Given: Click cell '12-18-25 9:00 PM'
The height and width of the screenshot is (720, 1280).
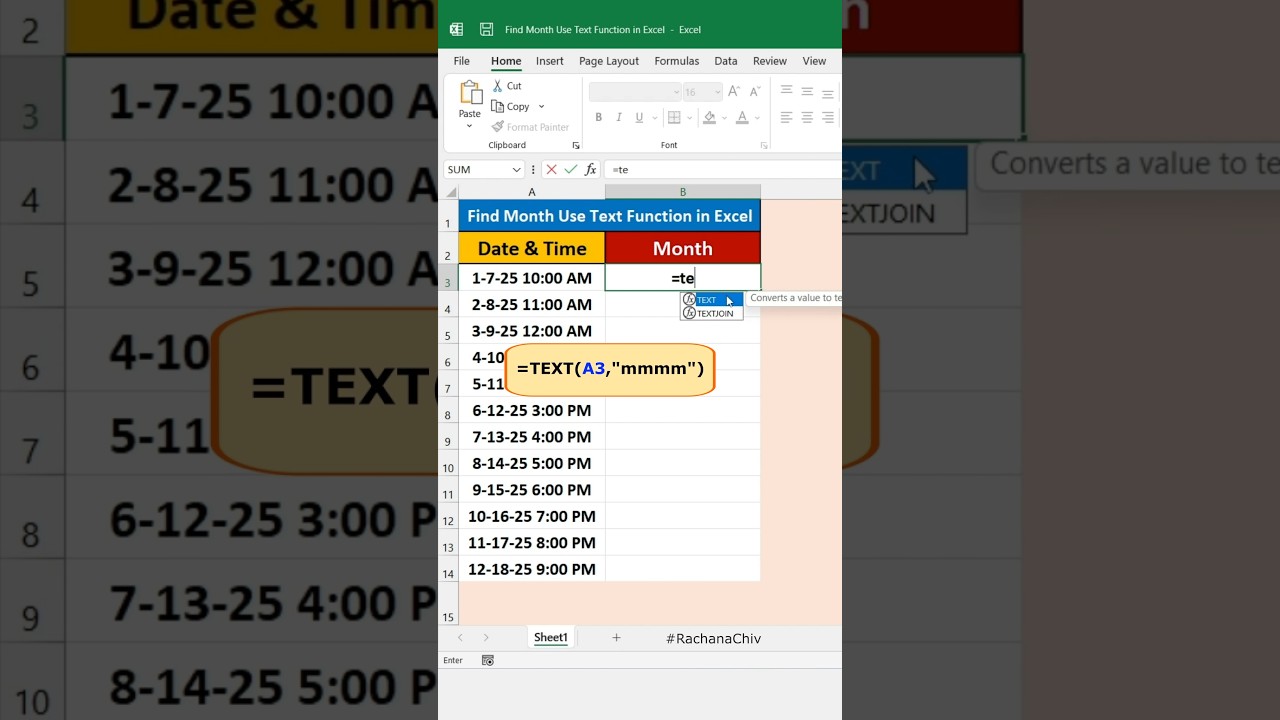Looking at the screenshot, I should (532, 569).
